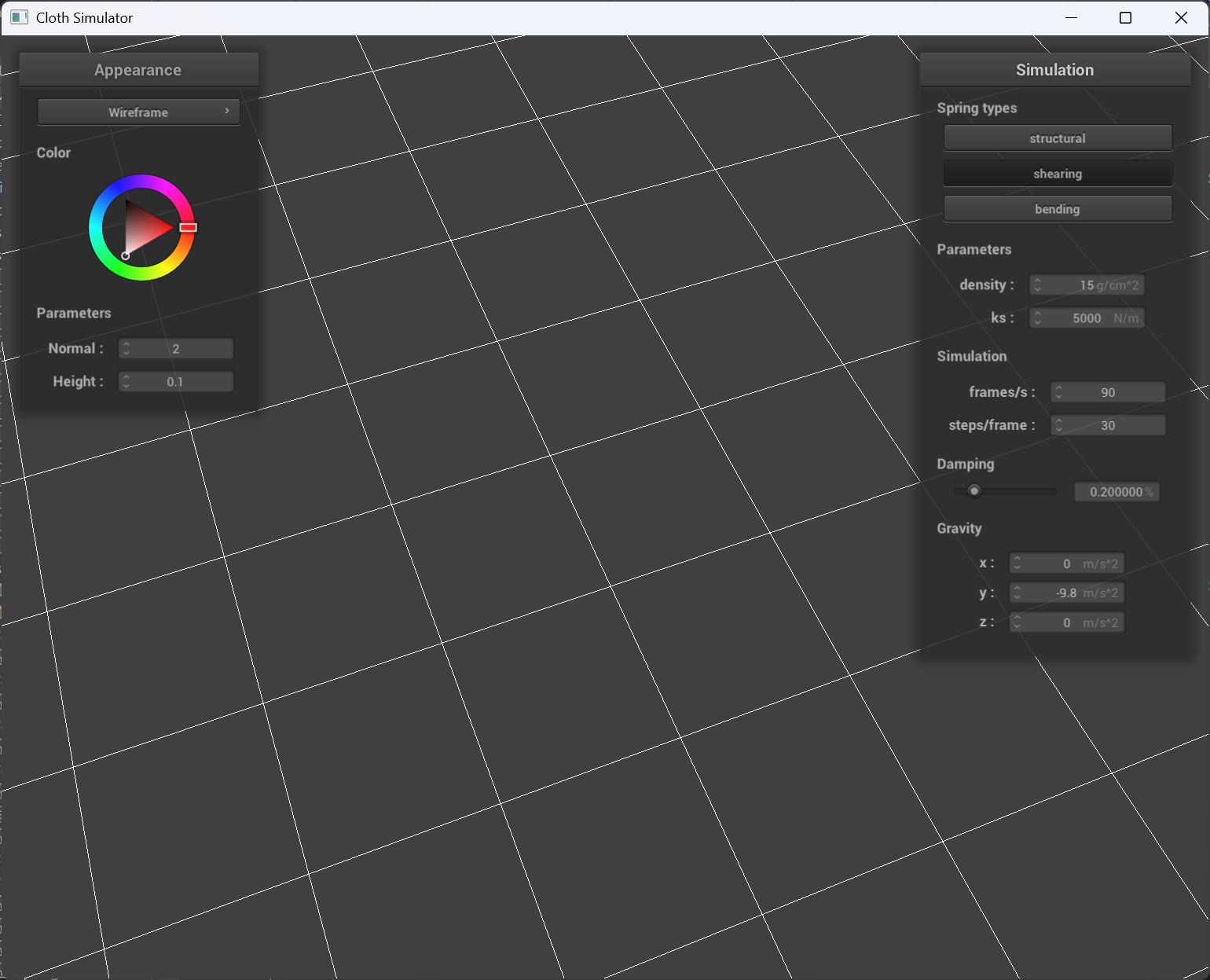Pick a shade inside the color triangle
1210x980 pixels.
143,228
